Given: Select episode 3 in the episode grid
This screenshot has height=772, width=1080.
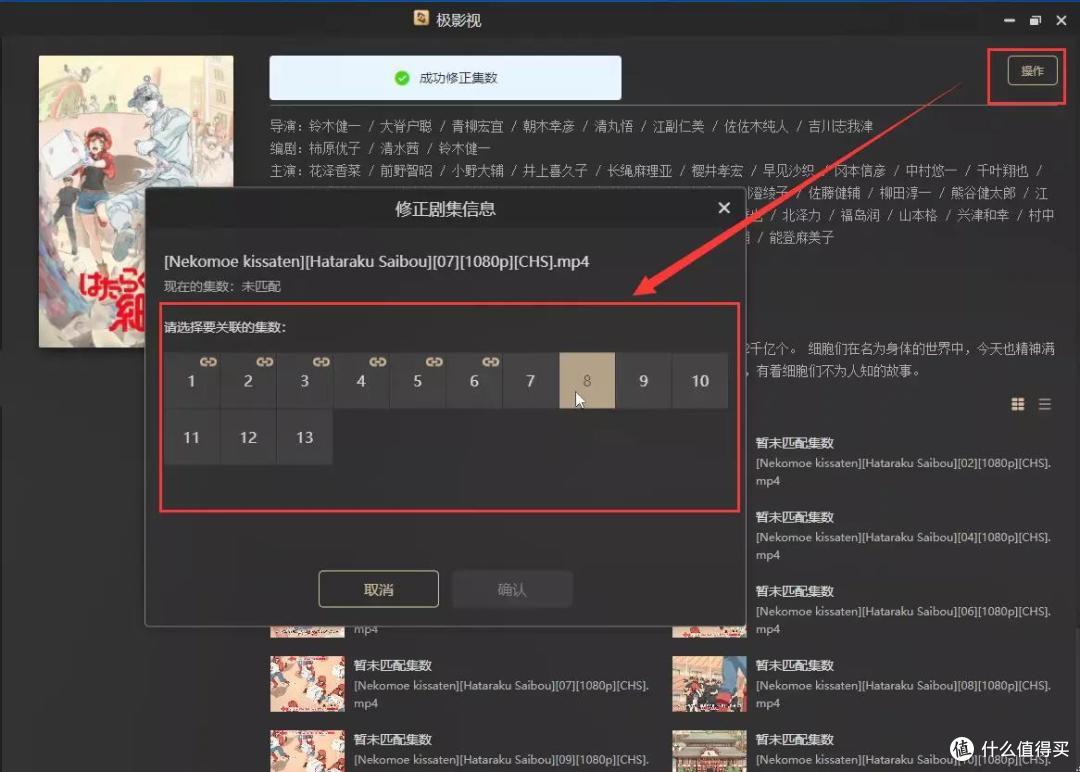Looking at the screenshot, I should point(305,381).
